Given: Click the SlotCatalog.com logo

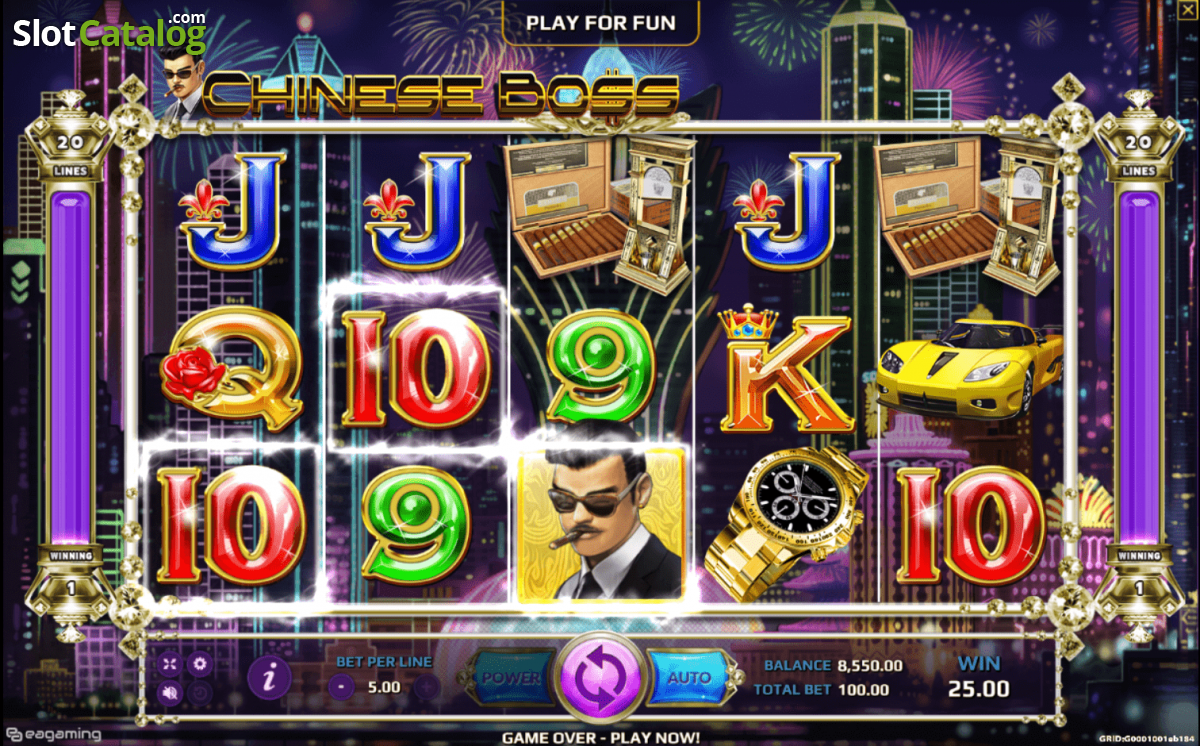Looking at the screenshot, I should (109, 34).
